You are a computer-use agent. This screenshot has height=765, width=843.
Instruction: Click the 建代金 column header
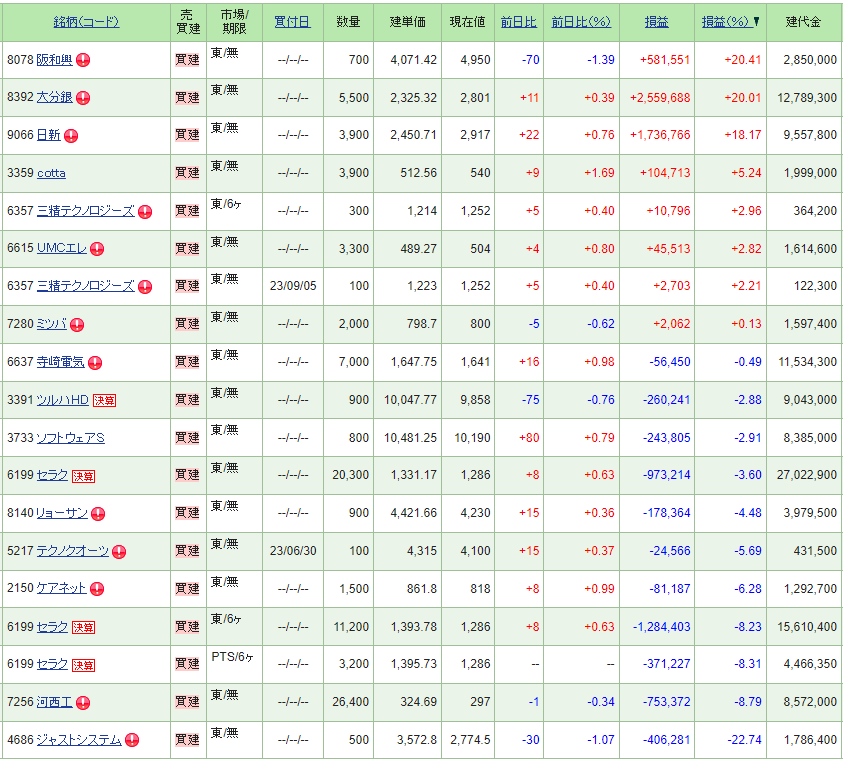click(803, 22)
